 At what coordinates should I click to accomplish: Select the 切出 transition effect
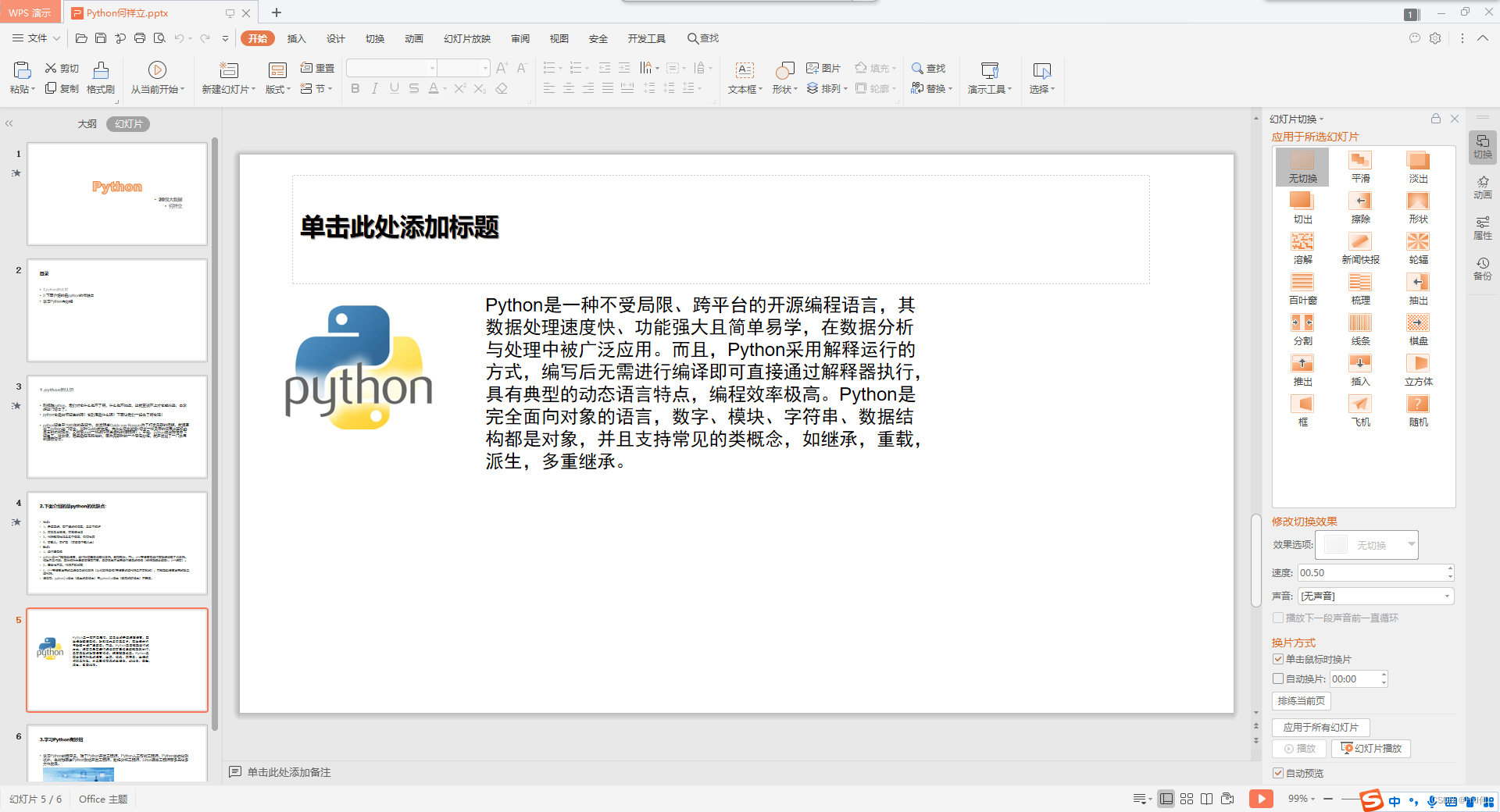(1302, 208)
